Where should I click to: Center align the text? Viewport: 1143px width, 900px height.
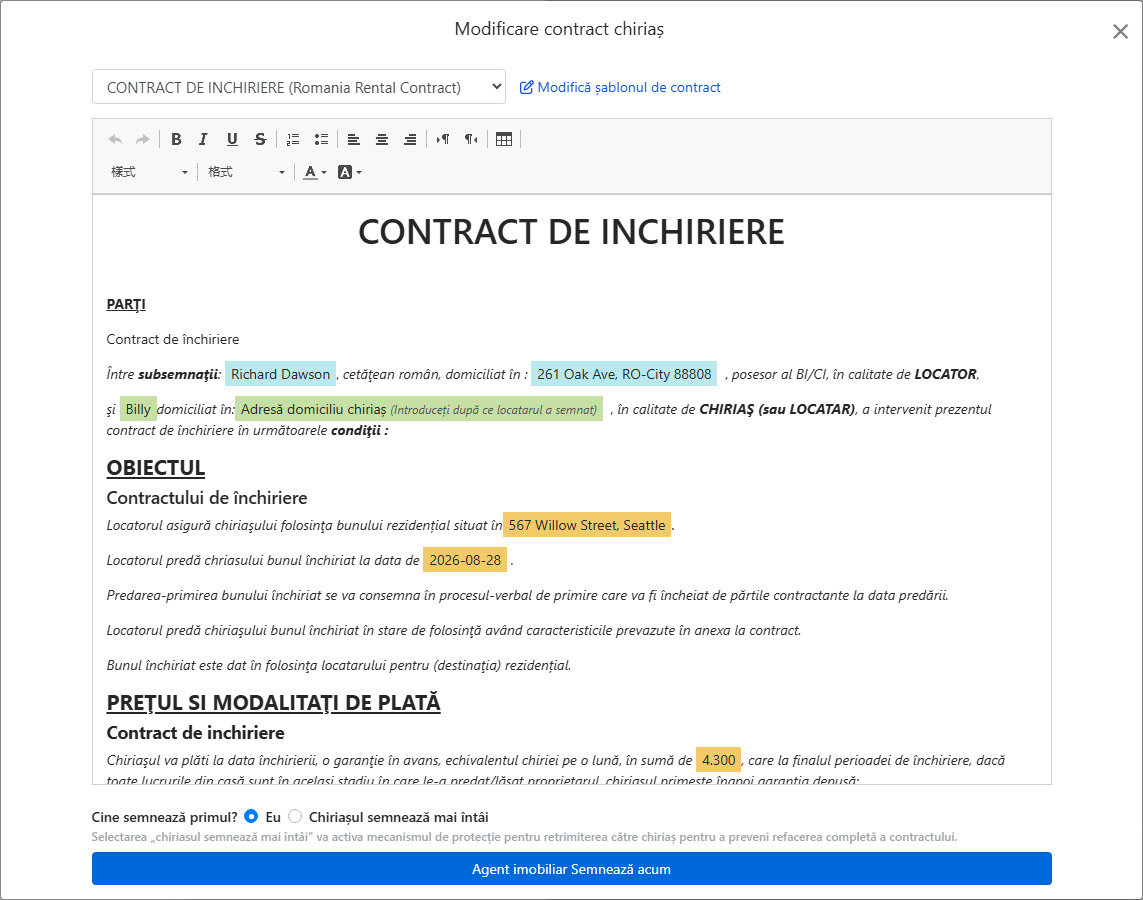382,139
